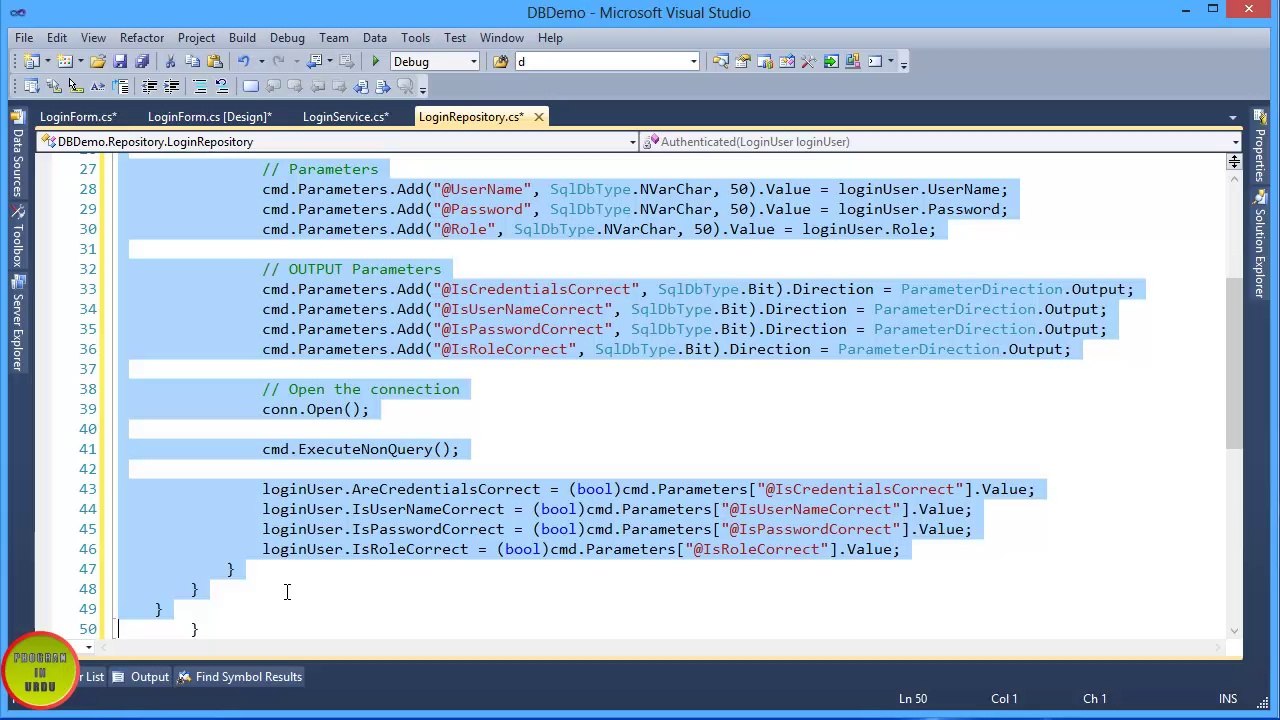The width and height of the screenshot is (1280, 720).
Task: Cut selection with the scissors icon
Action: pos(170,61)
